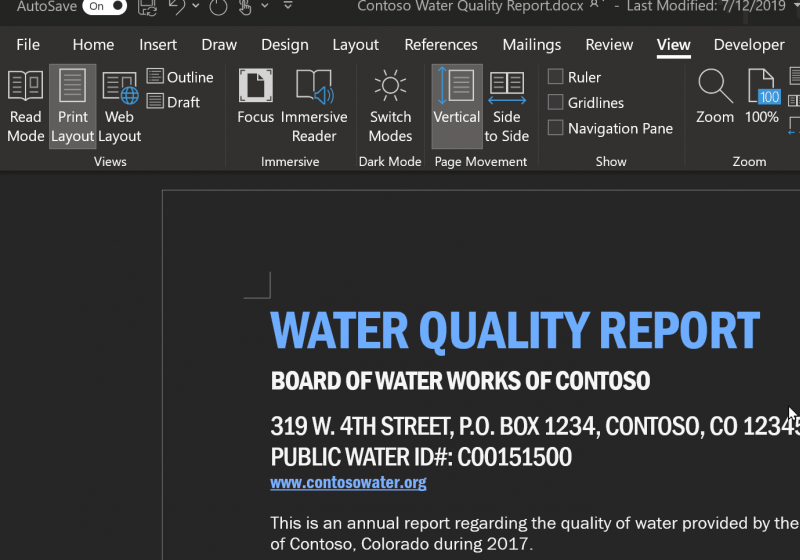Toggle the AutoSave switch off
This screenshot has width=800, height=560.
[105, 7]
